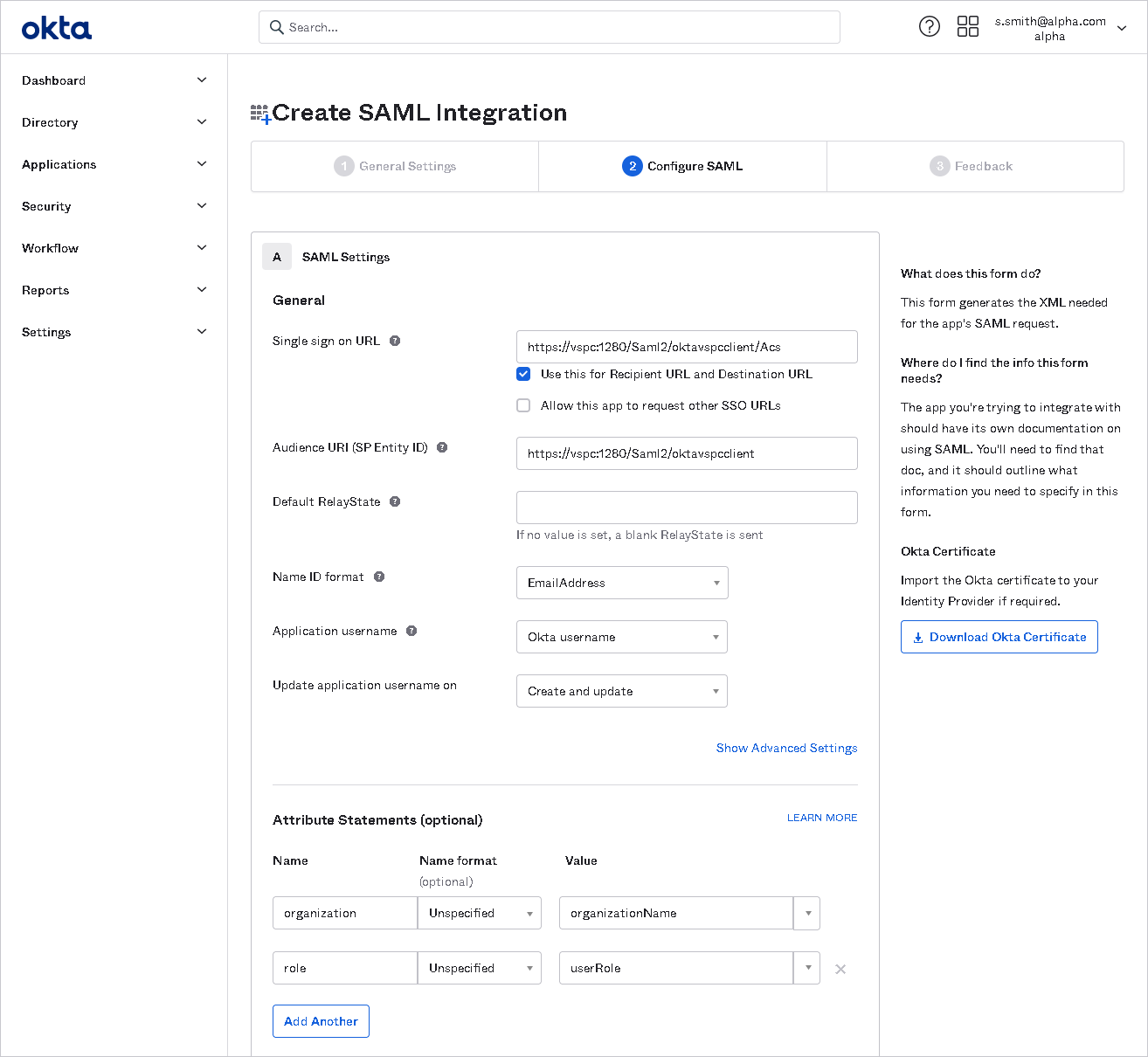Screen dimensions: 1148x1057
Task: Click the magnifier icon in the search bar
Action: (276, 27)
